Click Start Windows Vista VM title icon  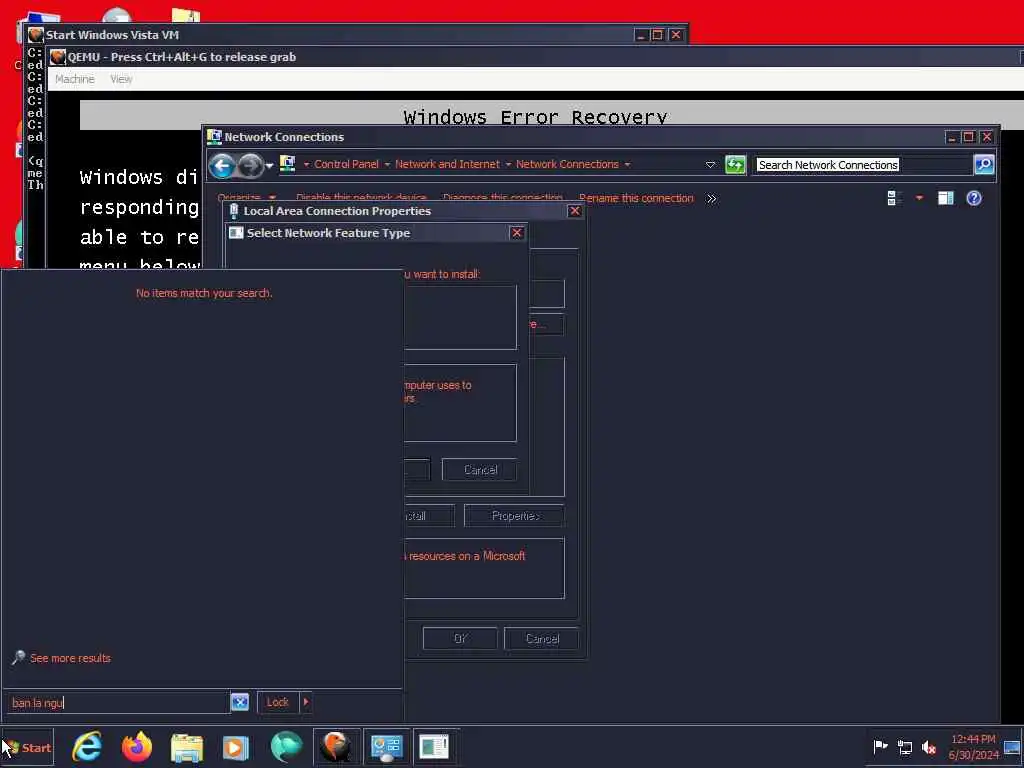[35, 35]
